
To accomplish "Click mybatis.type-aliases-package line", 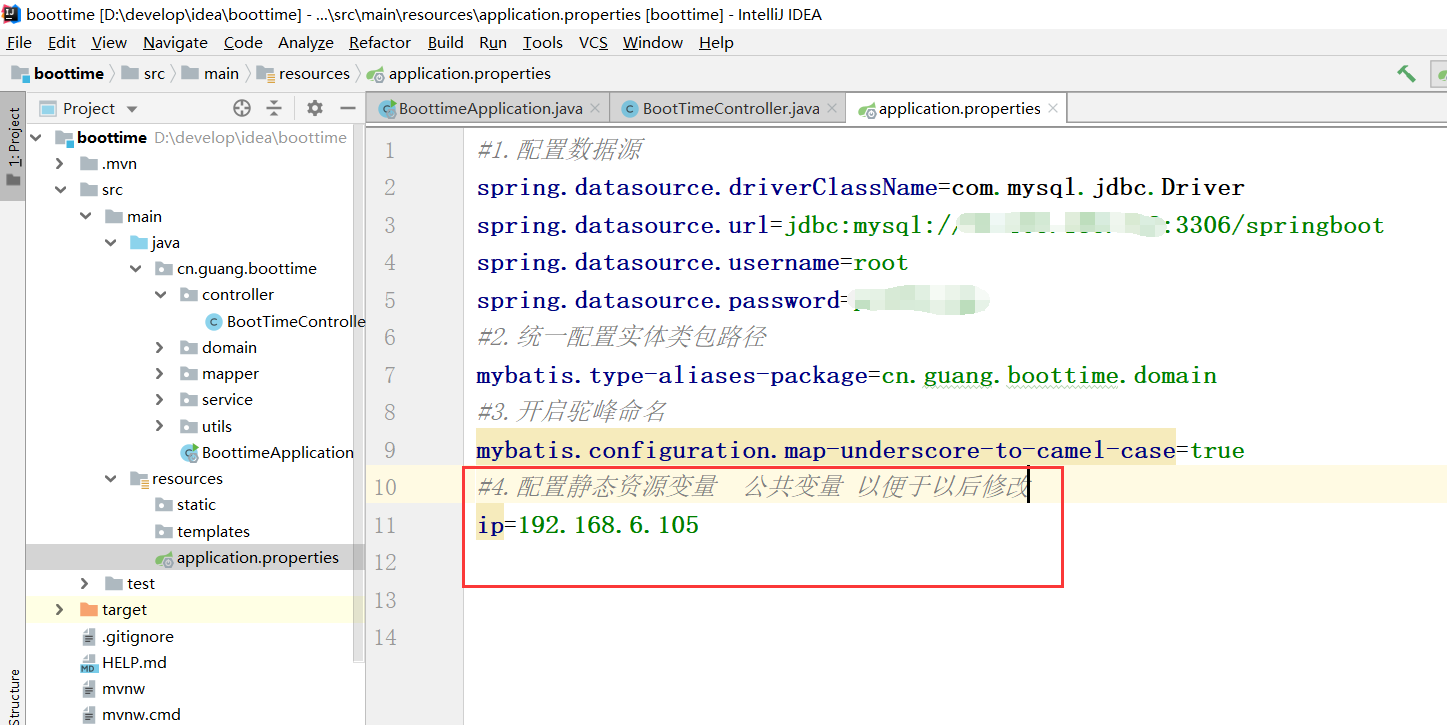I will pos(846,376).
